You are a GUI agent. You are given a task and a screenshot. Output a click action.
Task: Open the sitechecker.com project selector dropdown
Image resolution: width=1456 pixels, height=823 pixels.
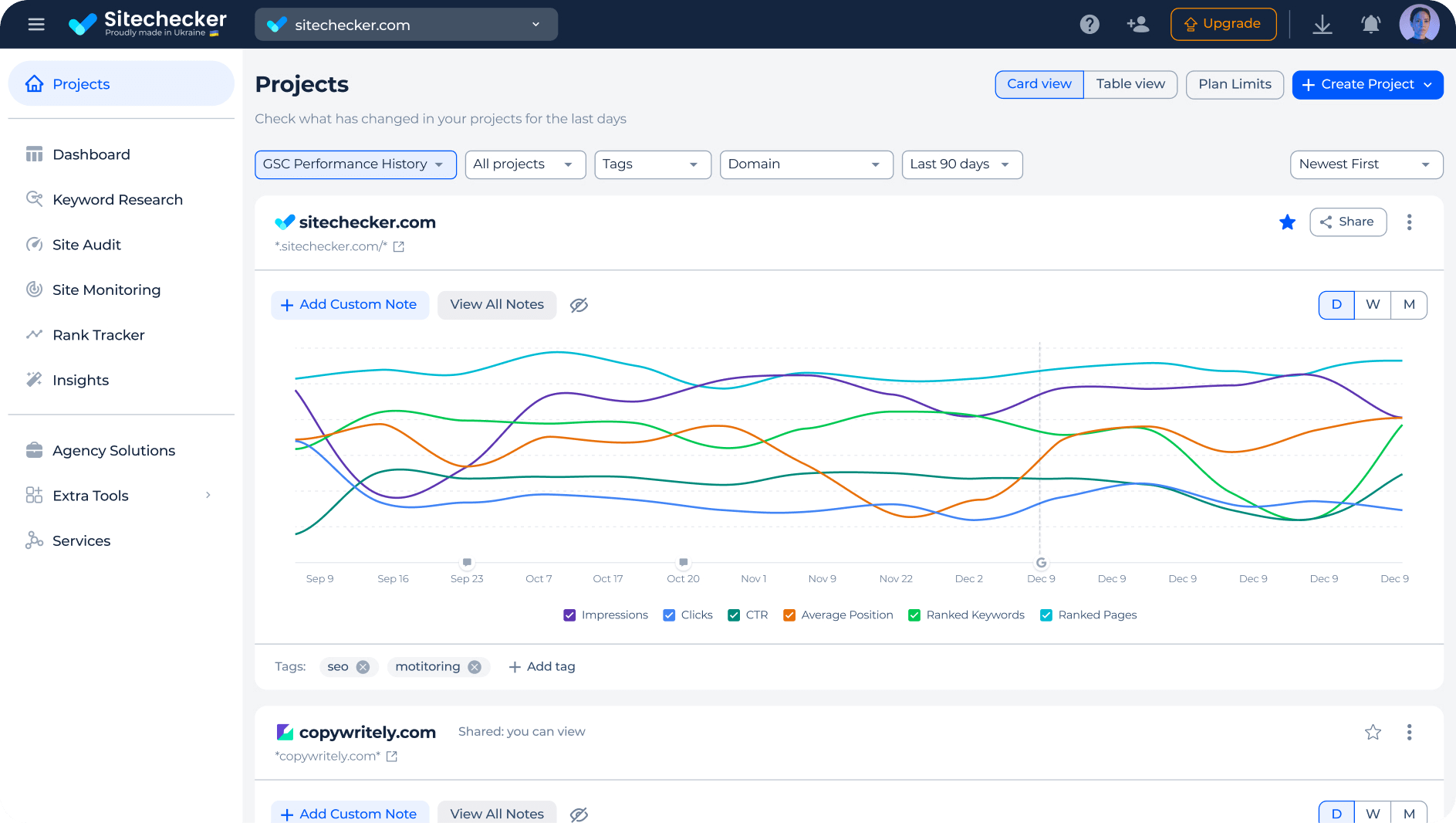tap(406, 25)
